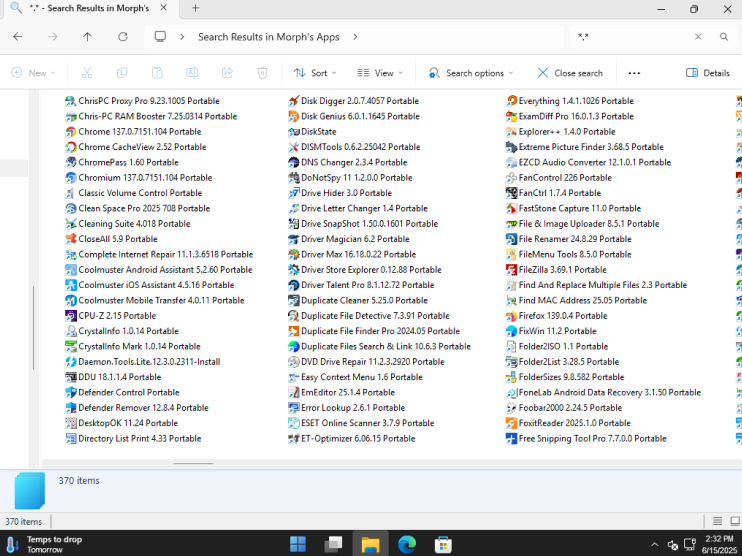Switch to large thumbnails view in status bar
742x556 pixels.
pos(734,521)
